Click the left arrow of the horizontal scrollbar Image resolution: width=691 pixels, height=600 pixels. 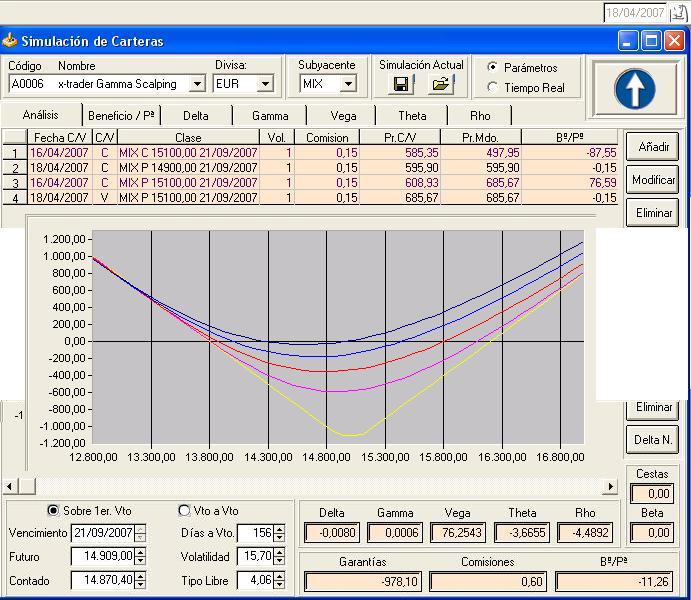10,487
